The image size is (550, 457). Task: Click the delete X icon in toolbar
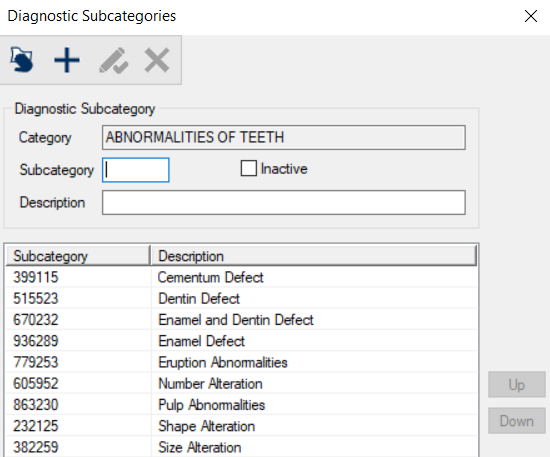click(157, 60)
